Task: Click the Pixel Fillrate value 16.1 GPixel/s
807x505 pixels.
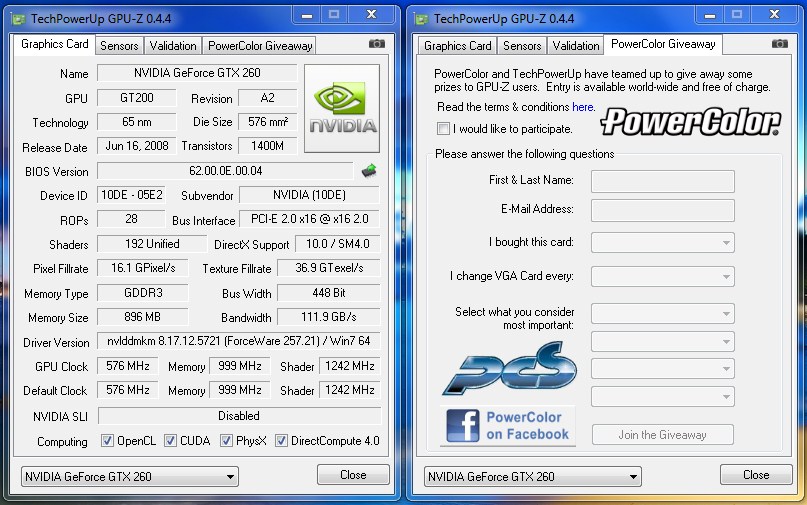Action: click(143, 268)
